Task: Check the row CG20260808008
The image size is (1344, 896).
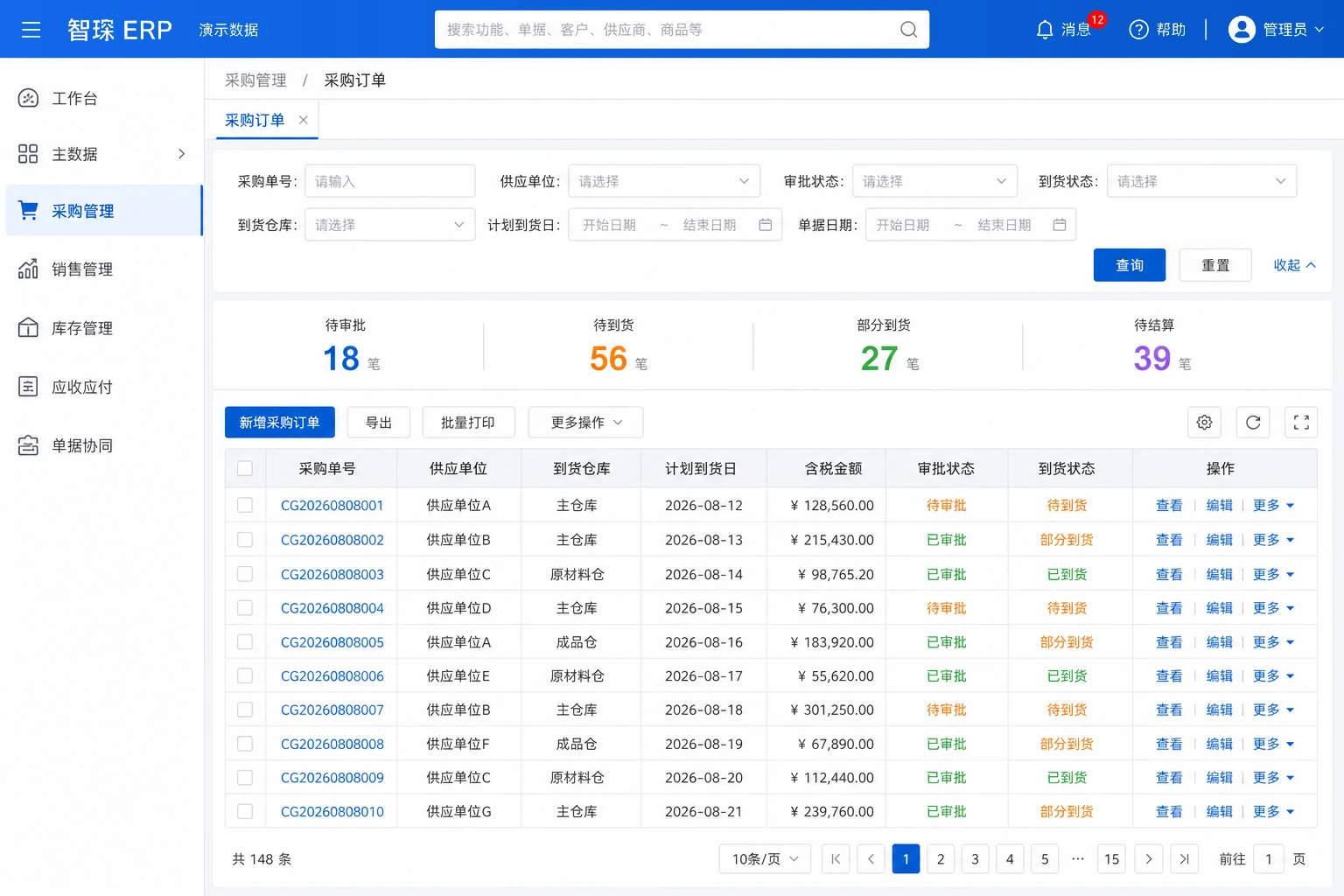Action: tap(245, 744)
